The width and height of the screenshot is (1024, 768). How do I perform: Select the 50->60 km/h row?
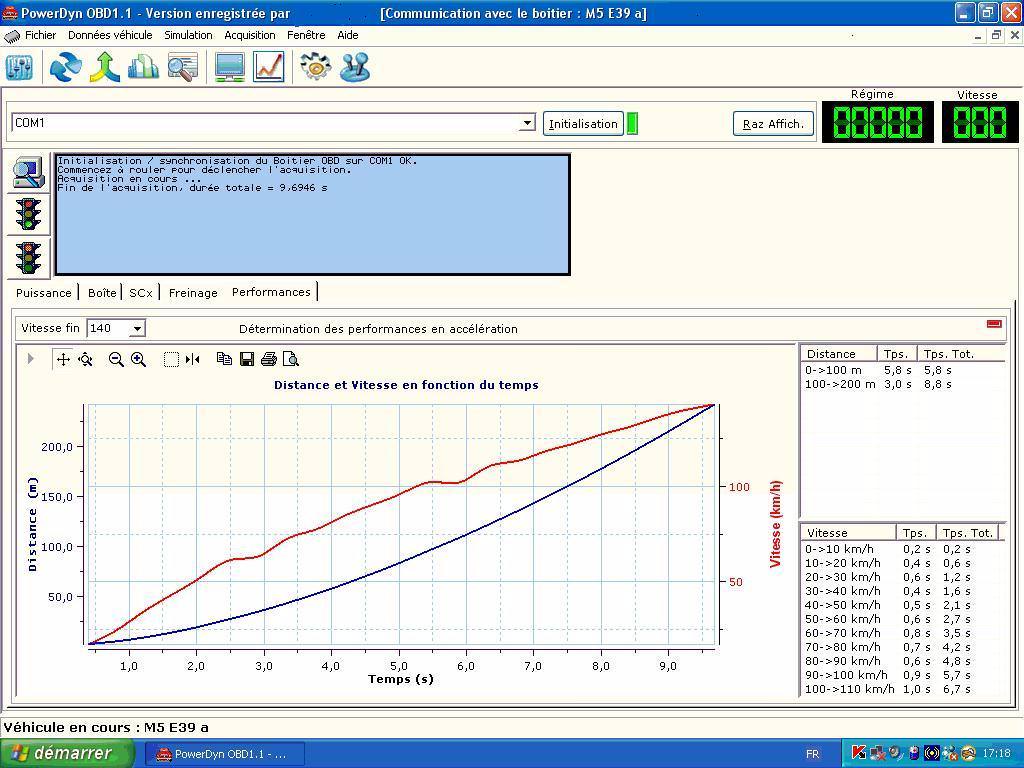coord(903,619)
